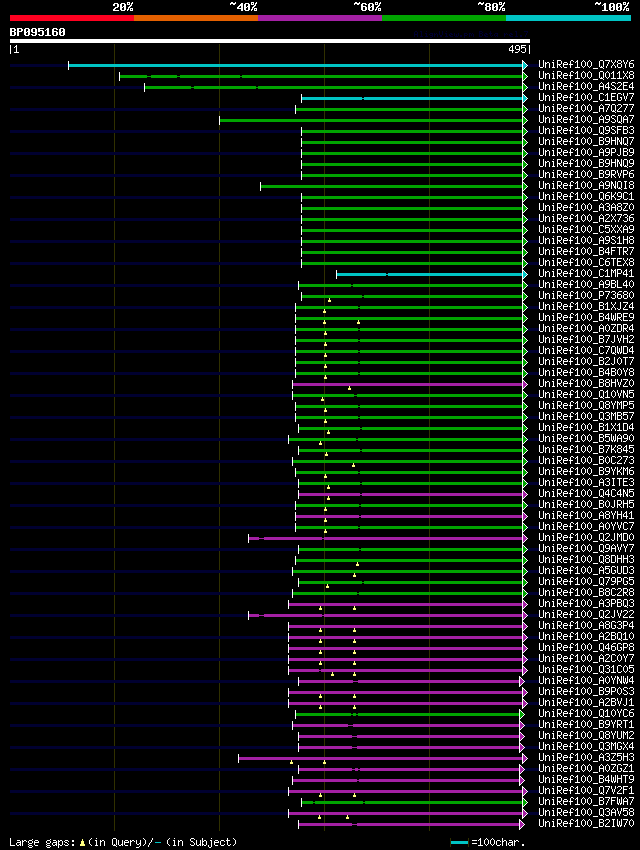Click the UniRef100_B7JVH2 hit label
This screenshot has height=850, width=640.
pos(586,339)
